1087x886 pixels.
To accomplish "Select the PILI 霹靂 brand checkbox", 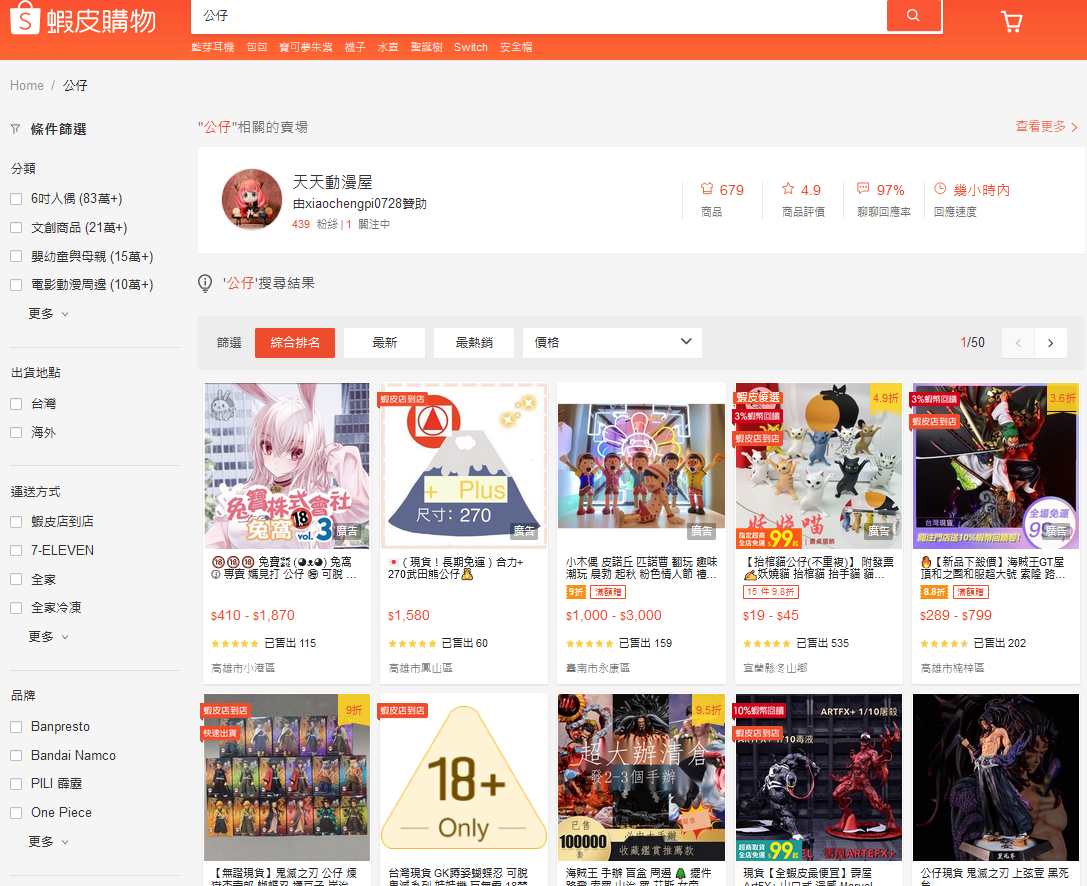I will coord(16,784).
